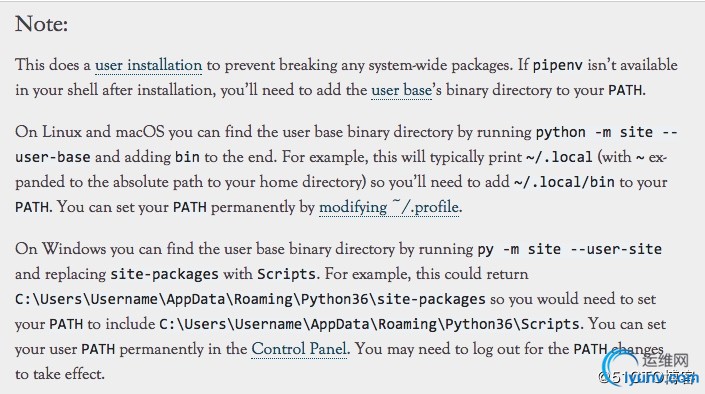
Task: Click the code word "bin" before "to the end"
Action: (x=187, y=157)
